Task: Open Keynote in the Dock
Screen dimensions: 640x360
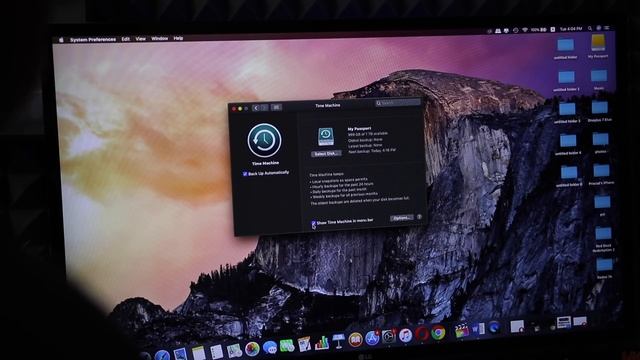Action: coord(338,342)
